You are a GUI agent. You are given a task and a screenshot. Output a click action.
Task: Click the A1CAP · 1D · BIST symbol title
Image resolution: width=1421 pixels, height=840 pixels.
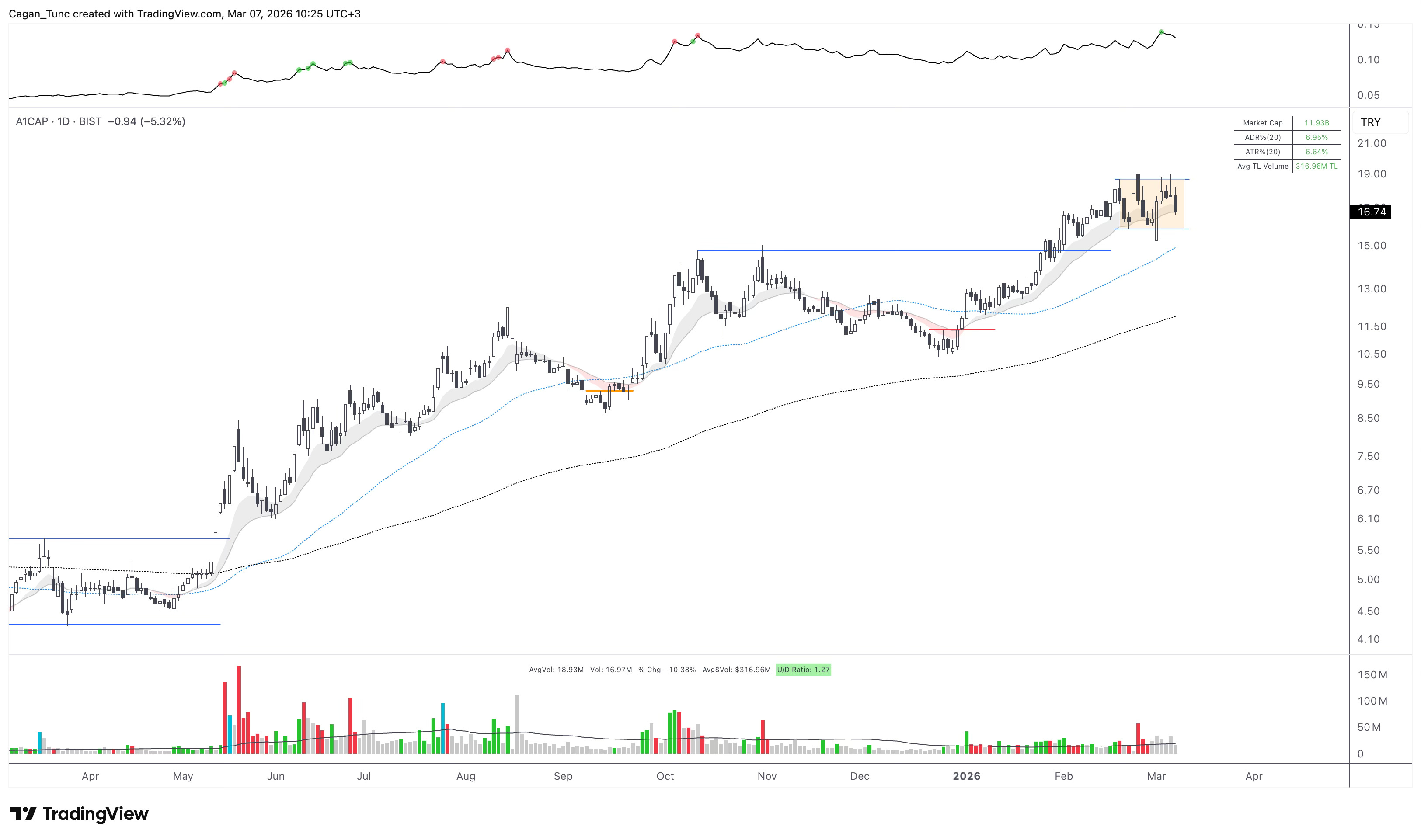point(58,121)
